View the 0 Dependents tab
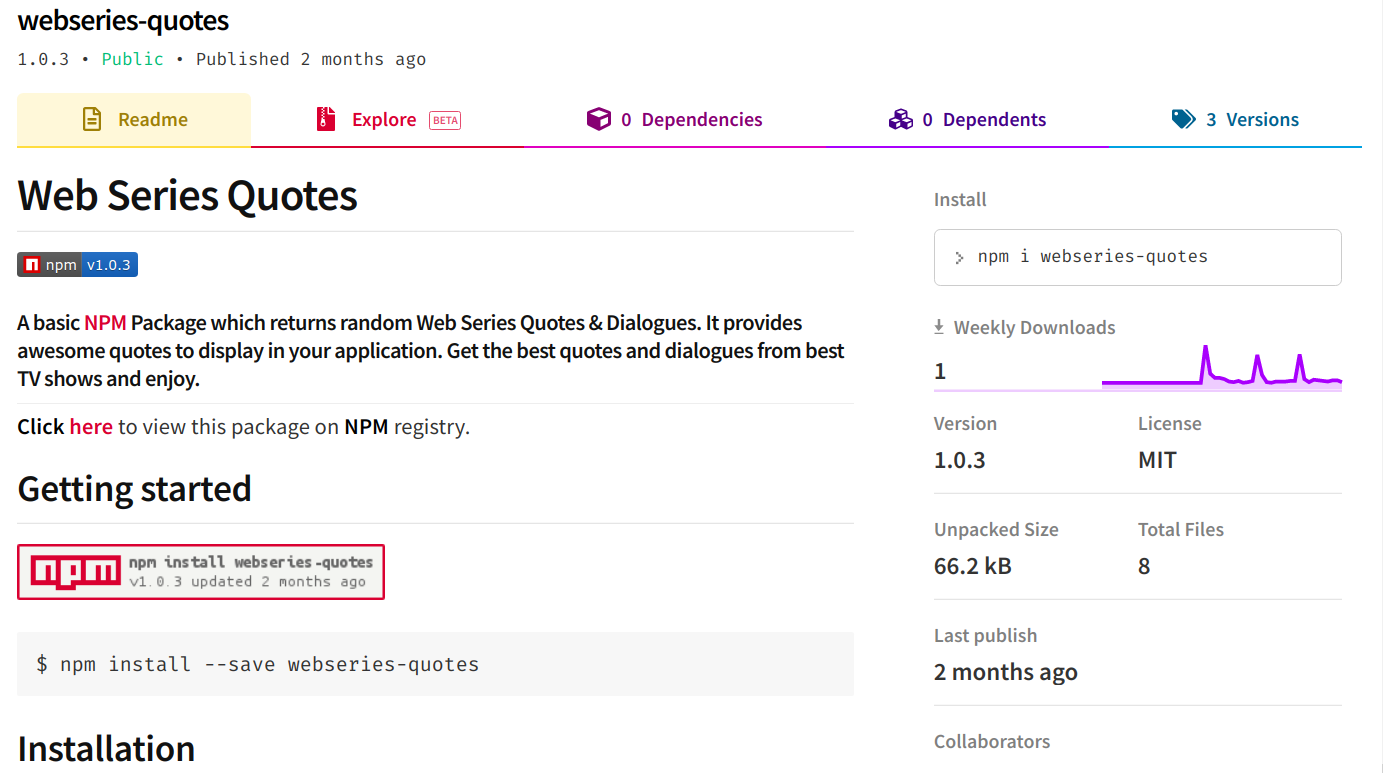This screenshot has height=773, width=1383. (x=983, y=120)
